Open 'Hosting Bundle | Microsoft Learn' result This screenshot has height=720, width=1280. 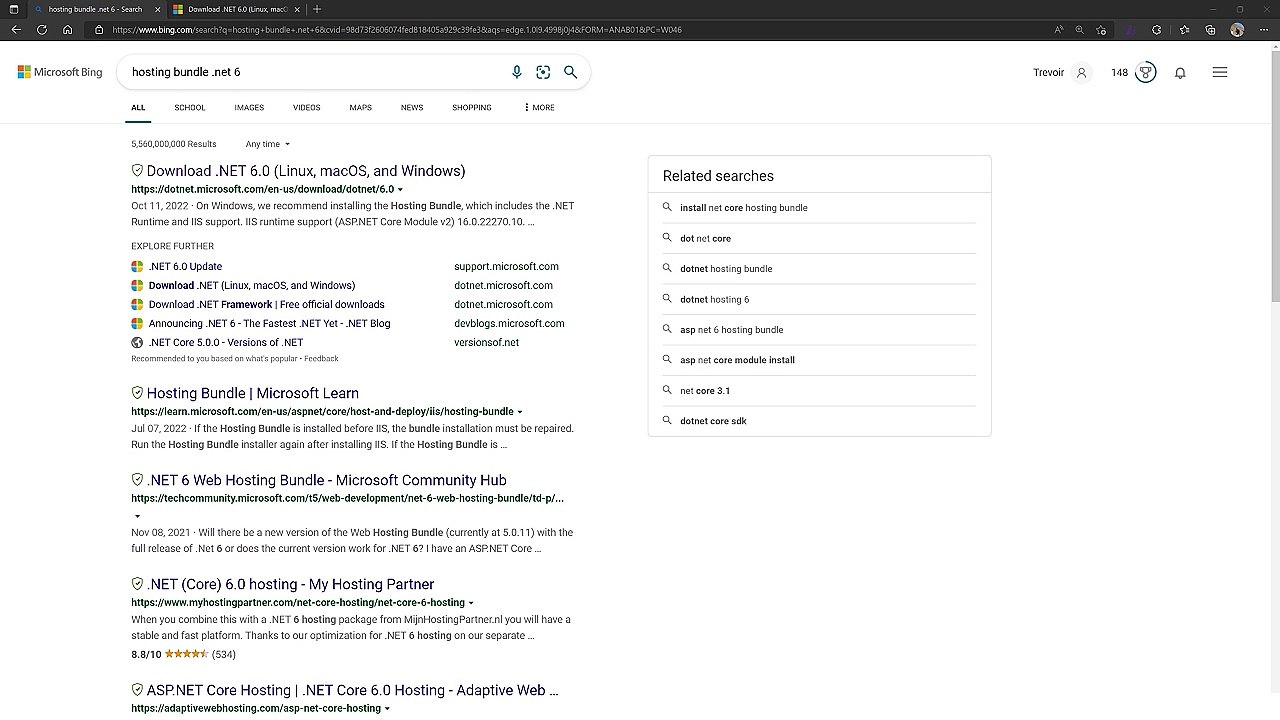coord(253,393)
